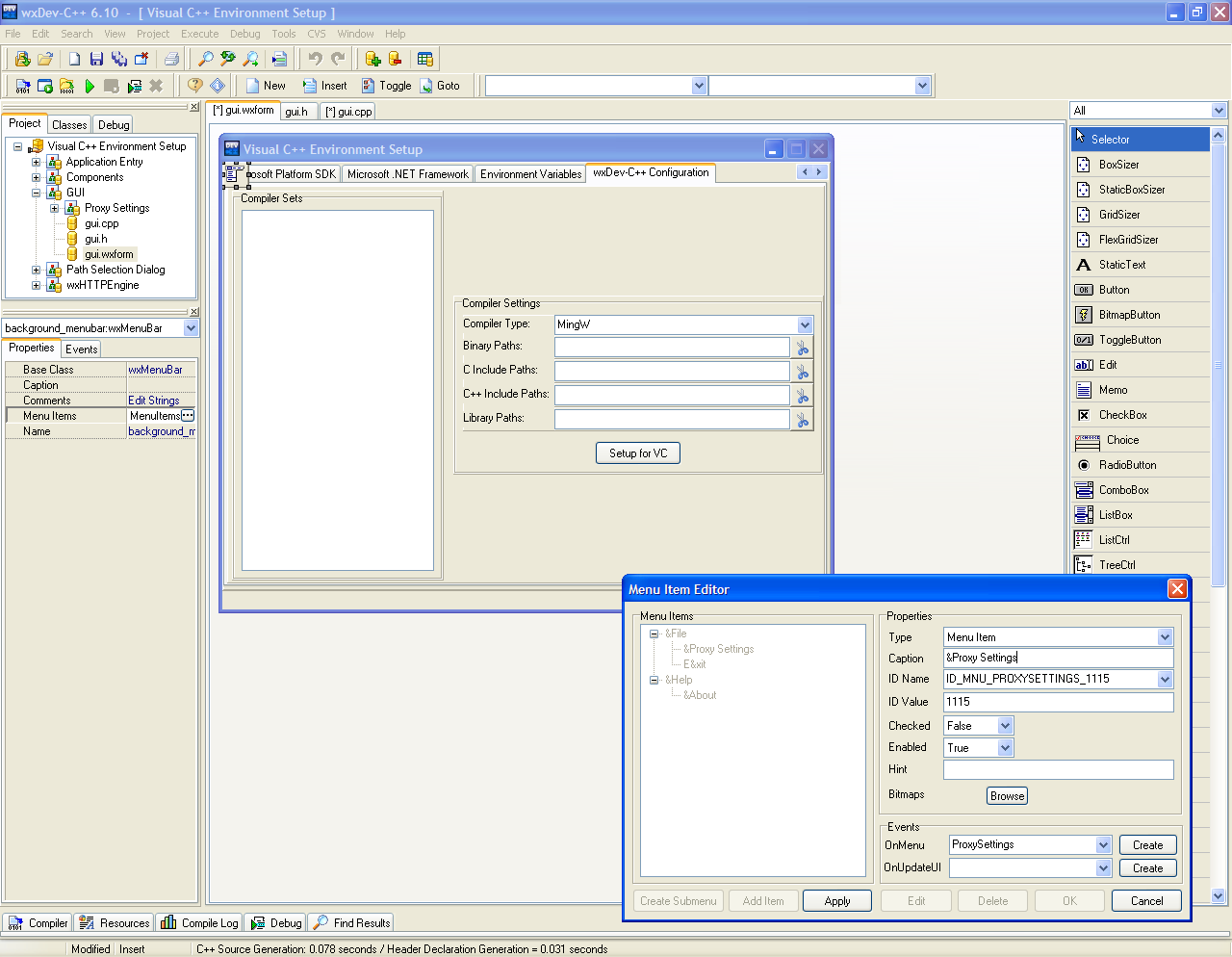Image resolution: width=1232 pixels, height=957 pixels.
Task: Click the Save All multiple disks icon
Action: 118,59
